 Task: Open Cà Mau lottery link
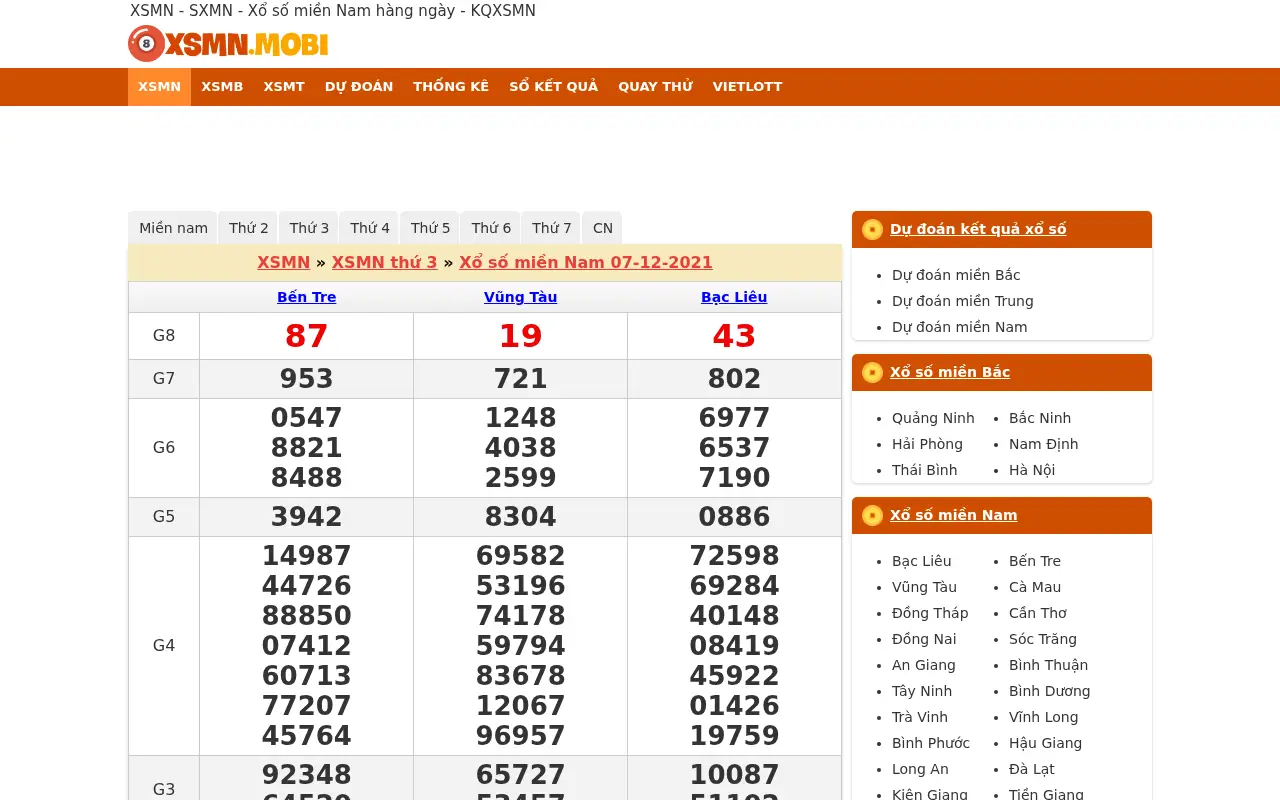click(1035, 587)
